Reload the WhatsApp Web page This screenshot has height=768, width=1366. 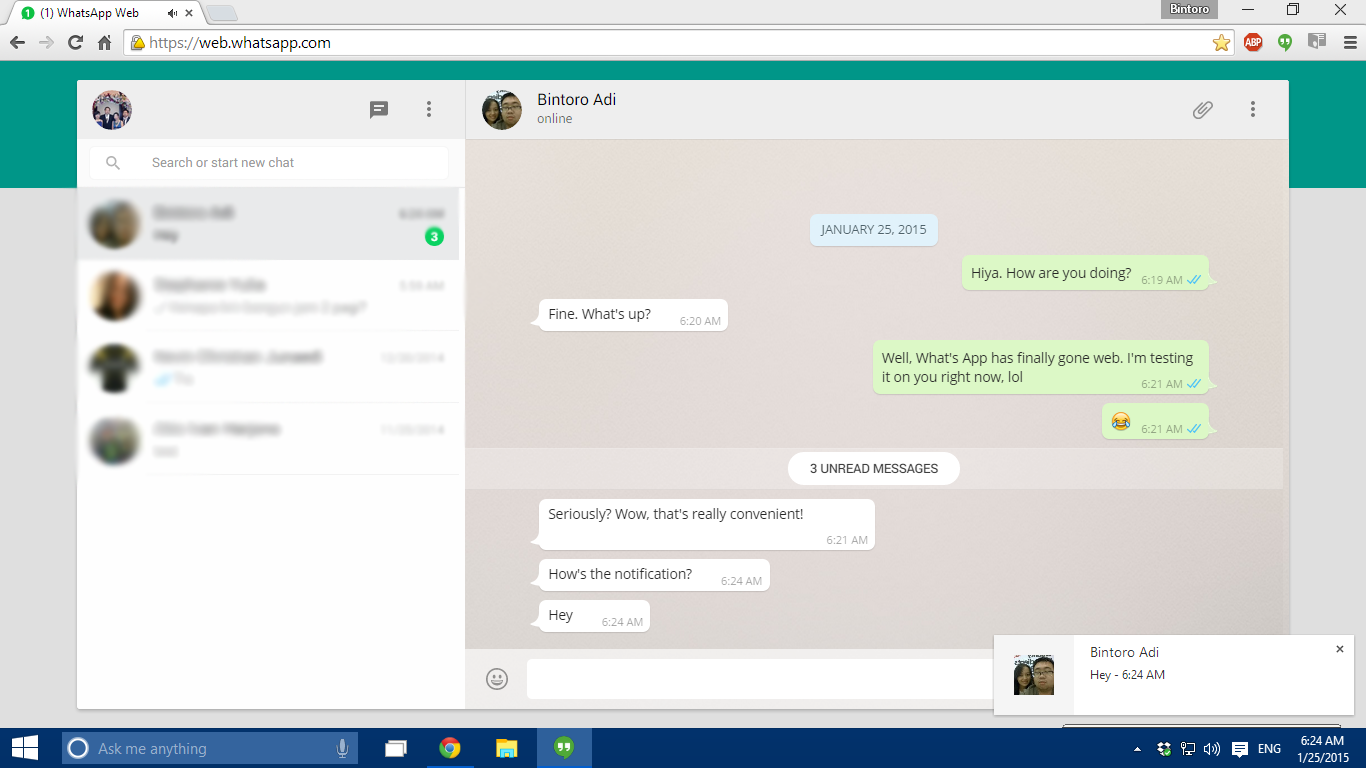point(75,43)
